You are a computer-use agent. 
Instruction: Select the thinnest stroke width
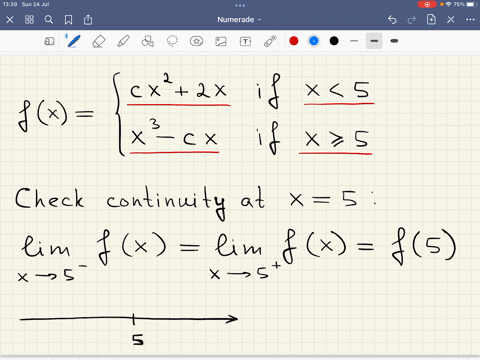coord(354,41)
